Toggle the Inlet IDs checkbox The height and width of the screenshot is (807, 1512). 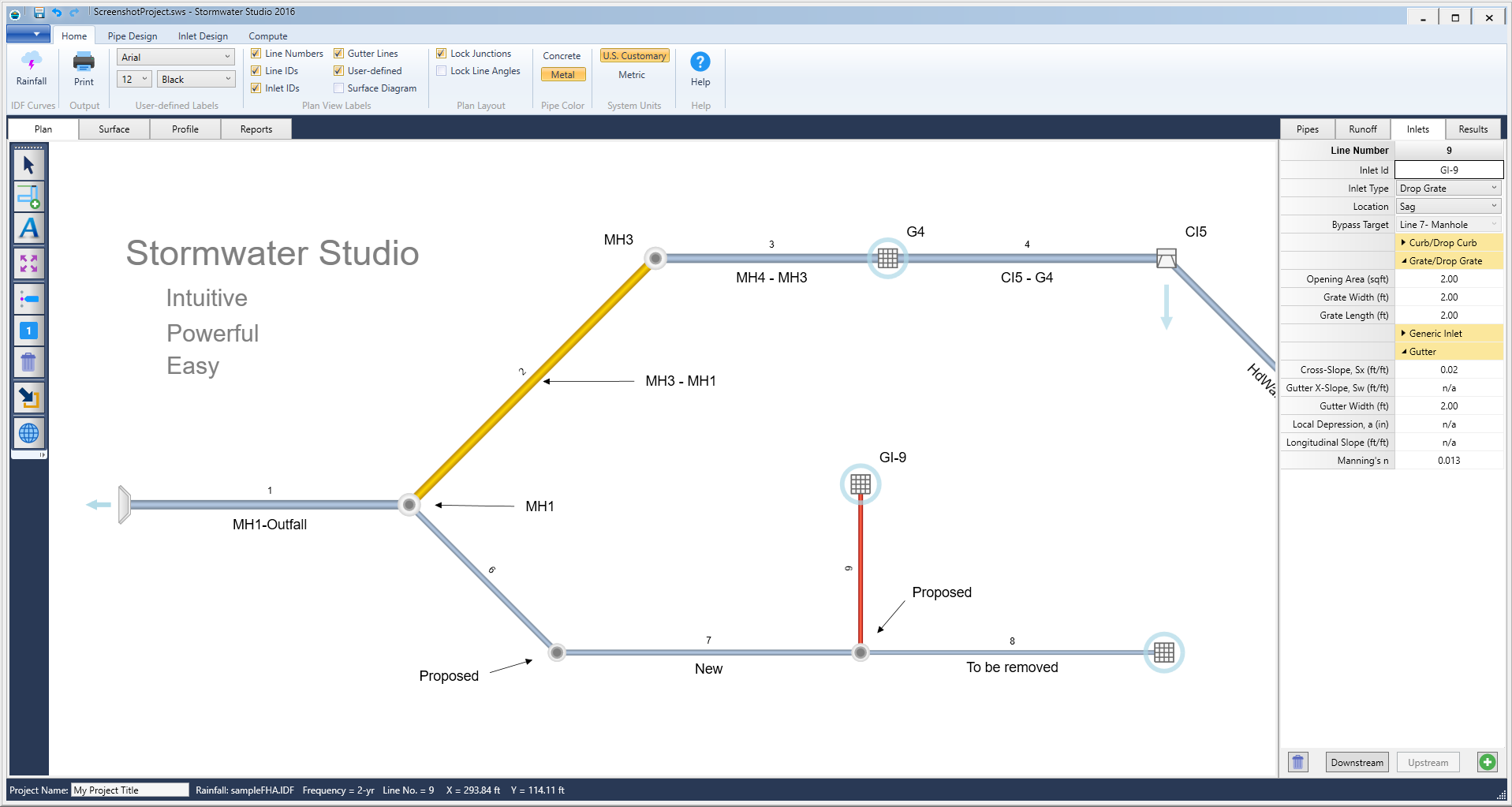click(x=256, y=88)
